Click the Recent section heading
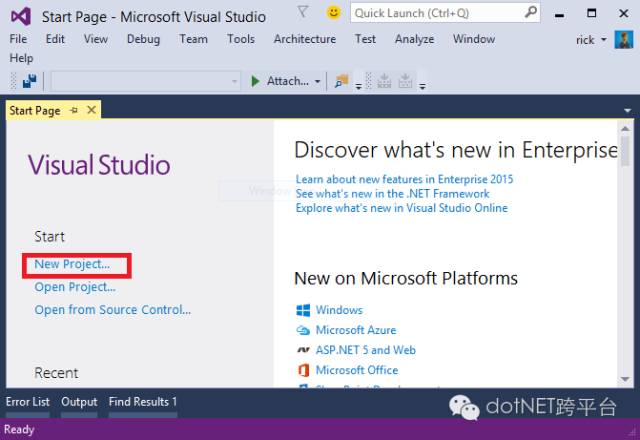This screenshot has height=440, width=640. (56, 373)
